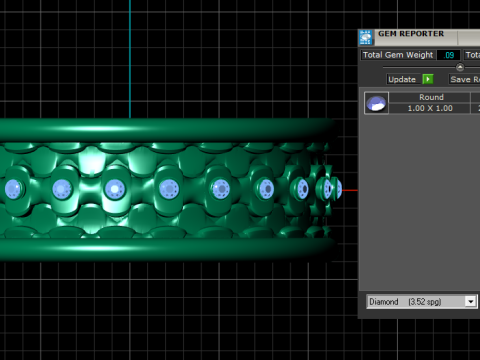Click the Round gem shape cell
This screenshot has height=360, width=480.
pos(431,97)
